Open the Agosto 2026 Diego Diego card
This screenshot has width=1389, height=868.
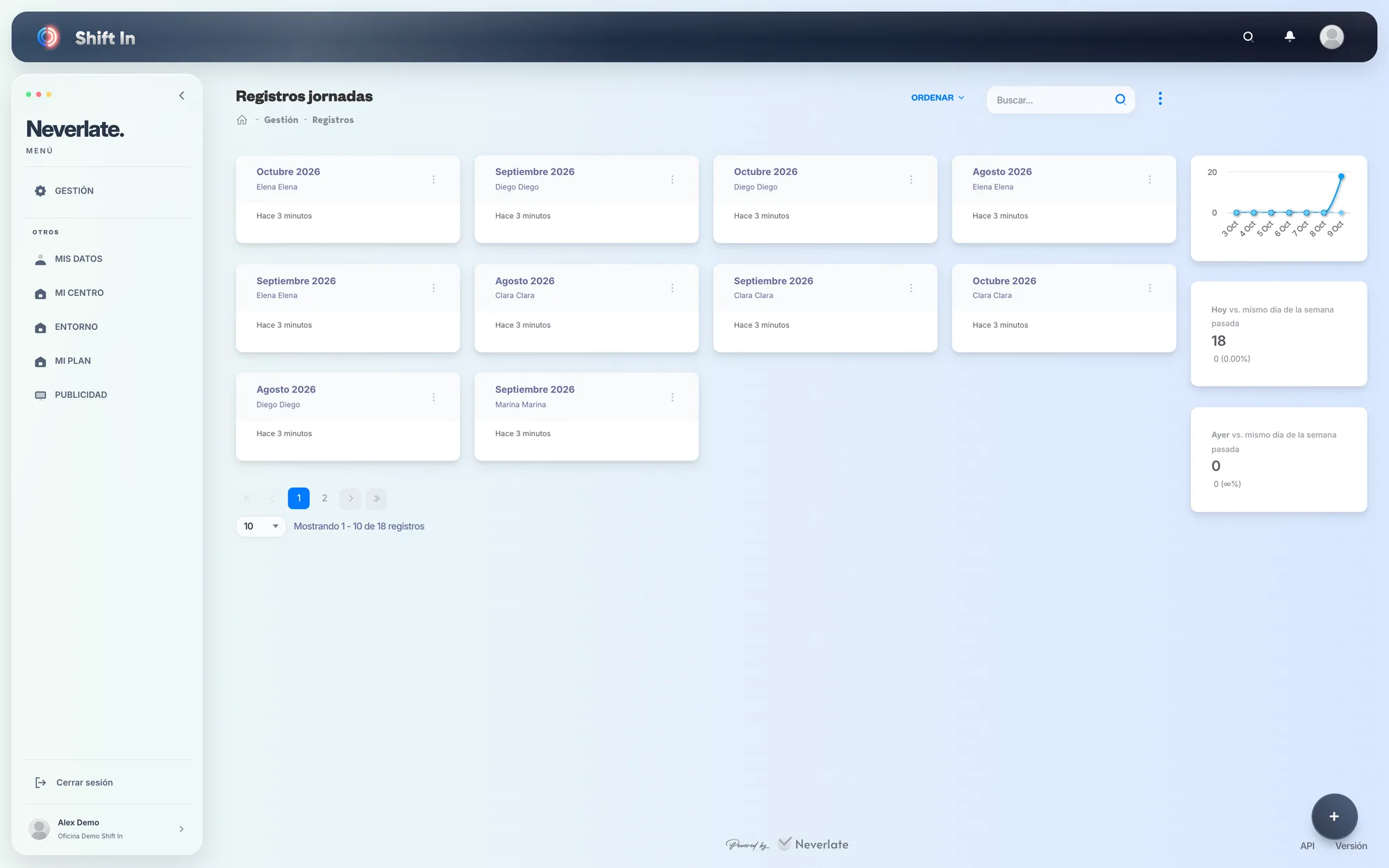click(x=348, y=417)
